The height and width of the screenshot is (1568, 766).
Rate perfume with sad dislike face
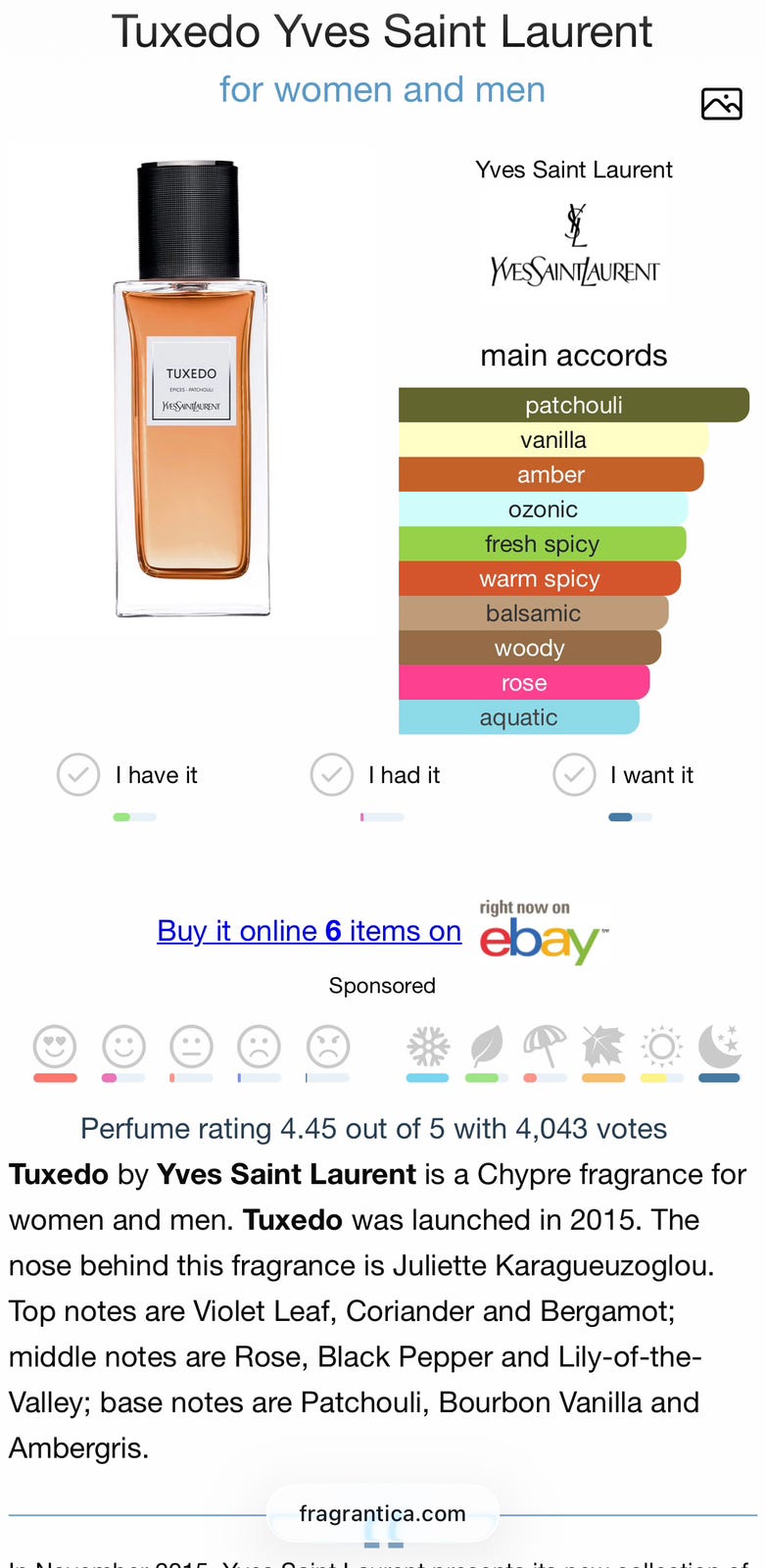tap(259, 1047)
